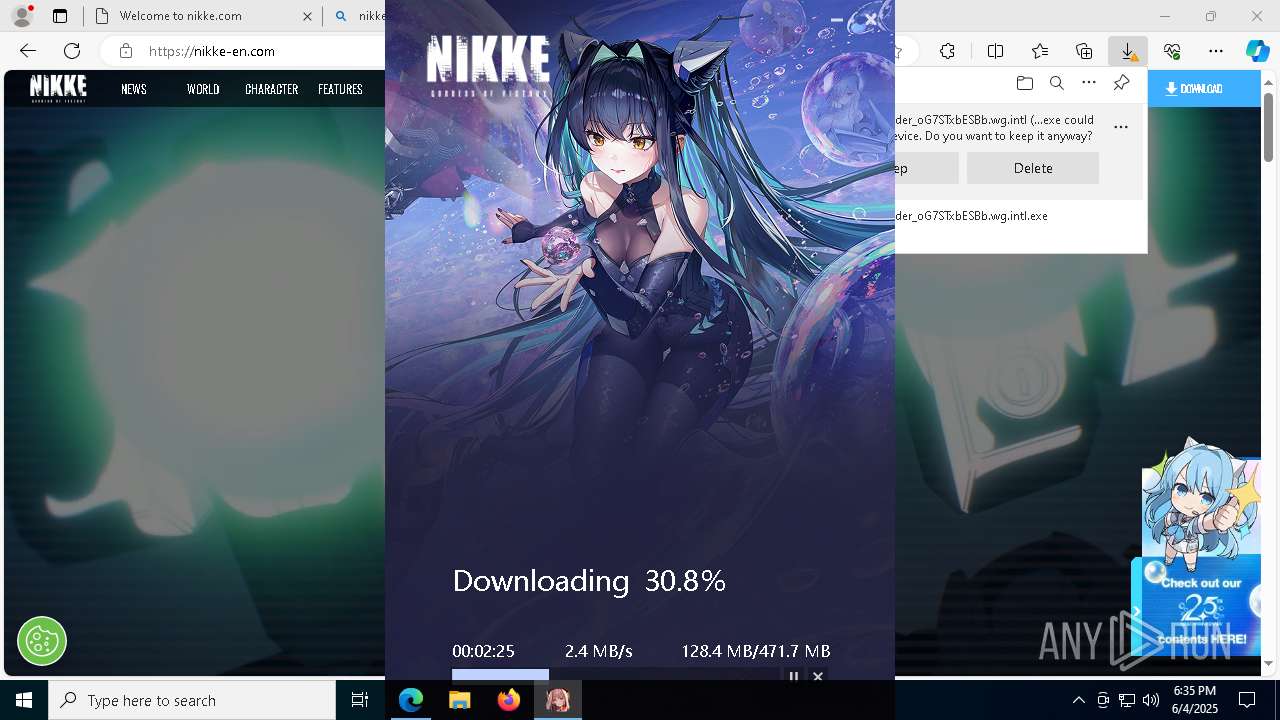Image resolution: width=1280 pixels, height=720 pixels.
Task: View site information lock icon
Action: pyautogui.click(x=125, y=51)
